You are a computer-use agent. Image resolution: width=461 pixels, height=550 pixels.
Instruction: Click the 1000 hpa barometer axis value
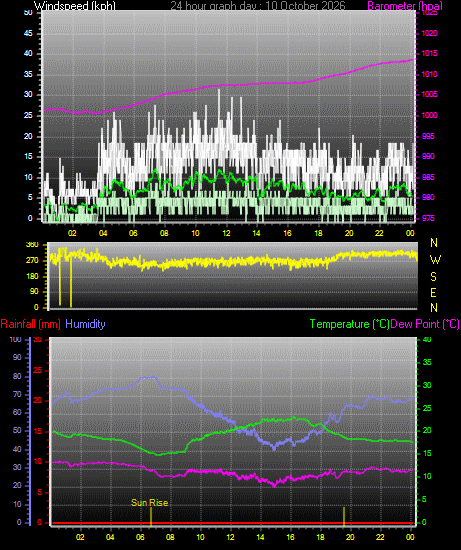point(429,115)
